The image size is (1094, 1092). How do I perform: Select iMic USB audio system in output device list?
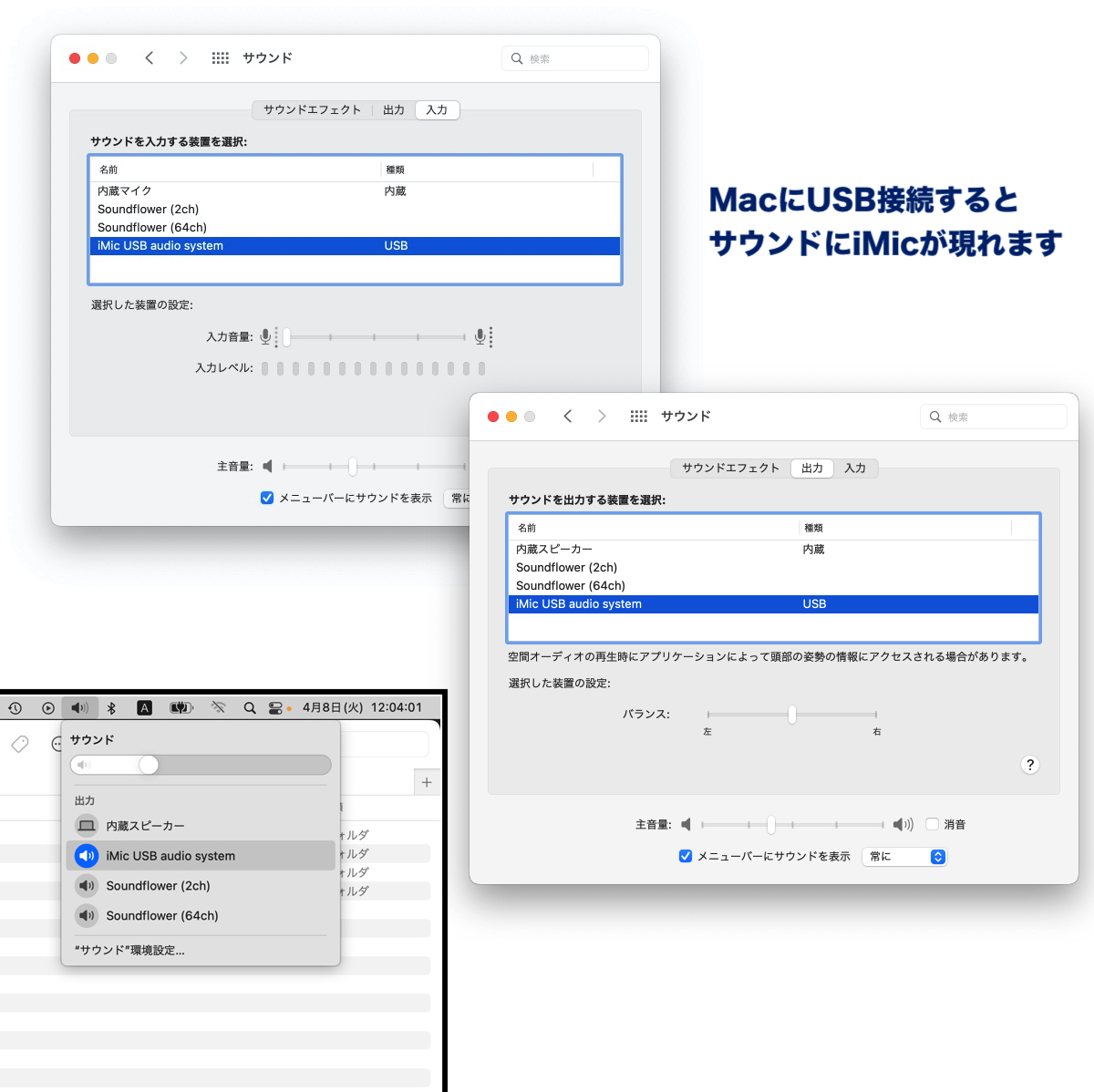coord(774,604)
